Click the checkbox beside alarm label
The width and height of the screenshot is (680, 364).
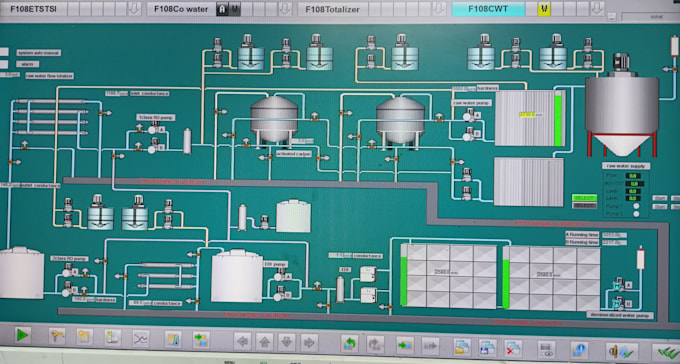point(4,64)
